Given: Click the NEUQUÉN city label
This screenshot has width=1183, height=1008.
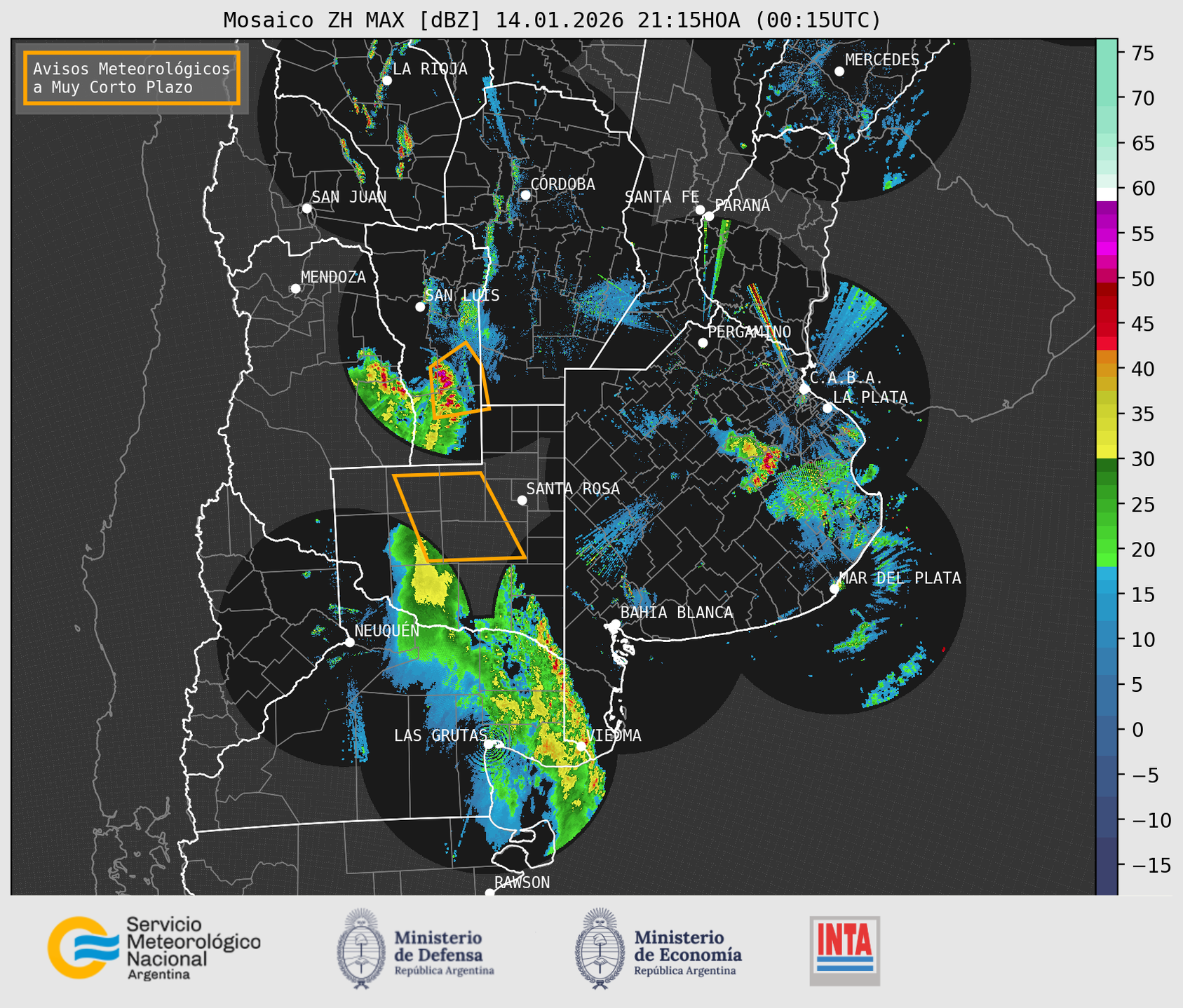Looking at the screenshot, I should pos(387,630).
